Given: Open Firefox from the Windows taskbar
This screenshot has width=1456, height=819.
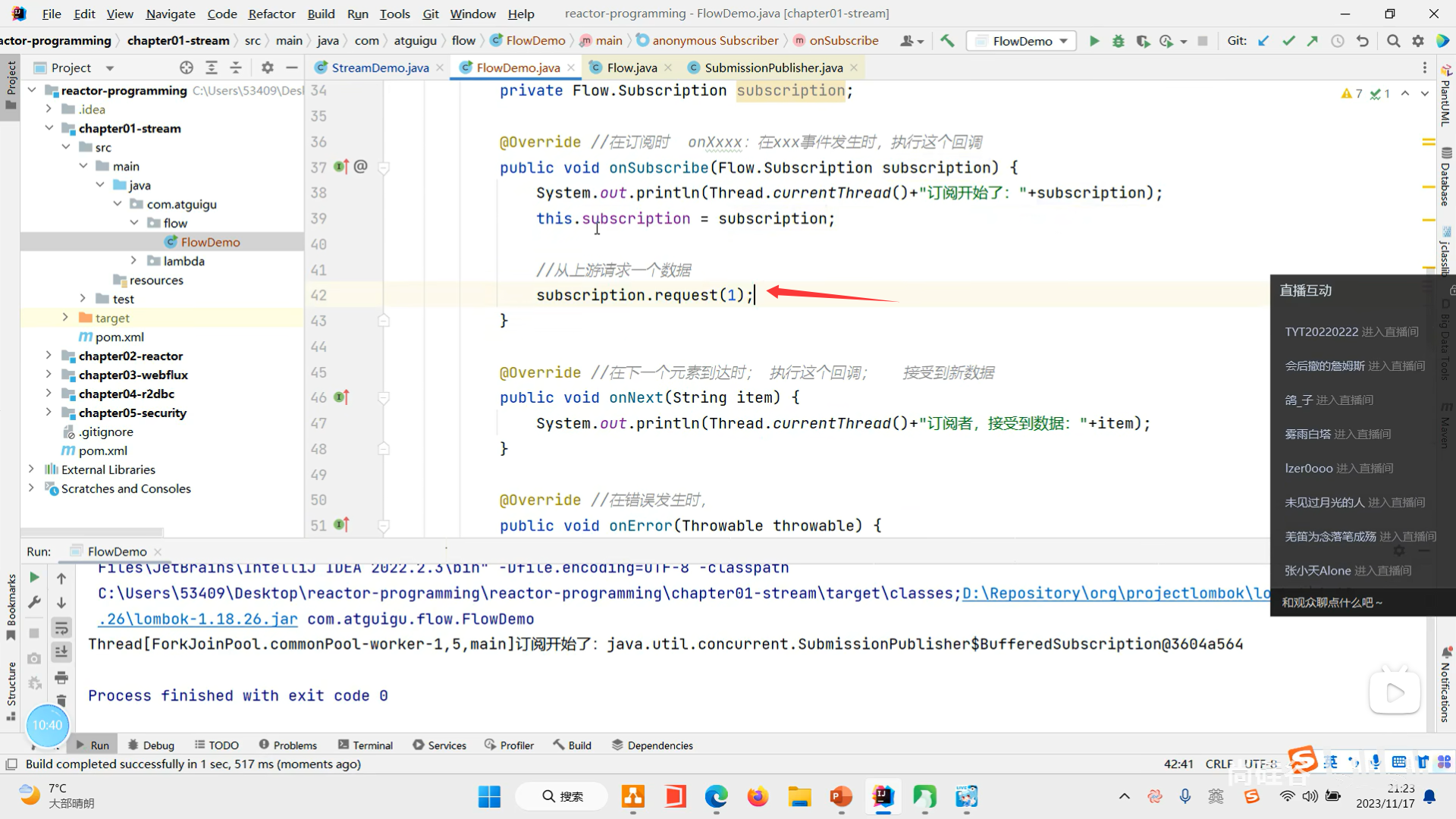Looking at the screenshot, I should pos(757,796).
